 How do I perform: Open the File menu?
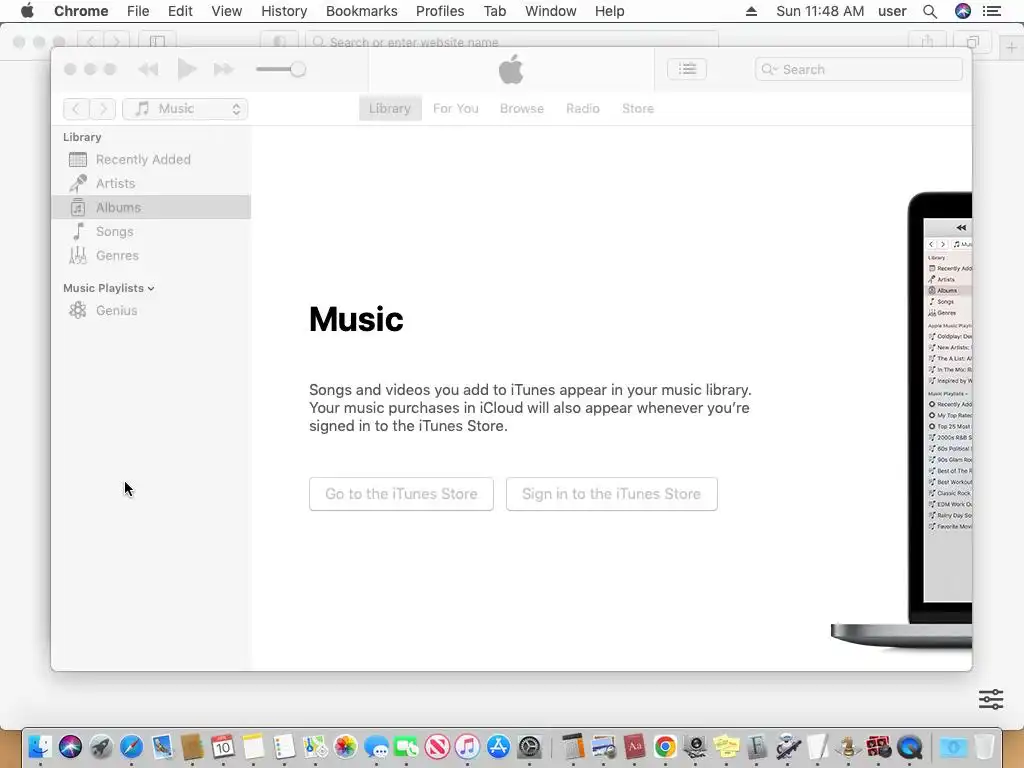tap(138, 11)
